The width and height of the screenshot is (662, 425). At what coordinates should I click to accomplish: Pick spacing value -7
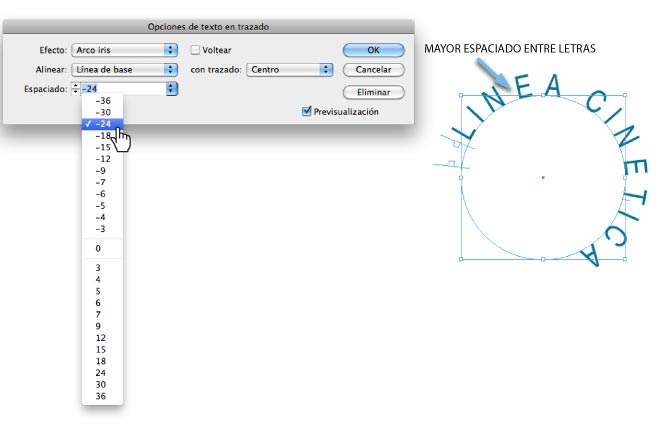pyautogui.click(x=103, y=182)
